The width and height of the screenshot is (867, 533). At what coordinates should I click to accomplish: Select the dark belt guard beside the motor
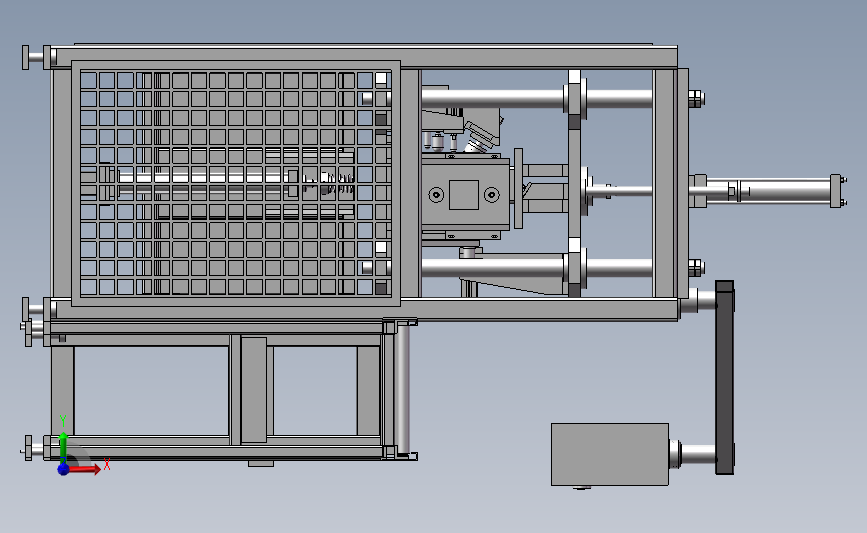tap(725, 377)
